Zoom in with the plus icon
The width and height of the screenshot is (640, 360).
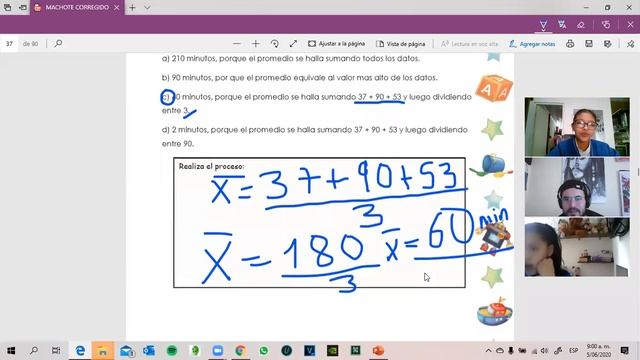256,44
